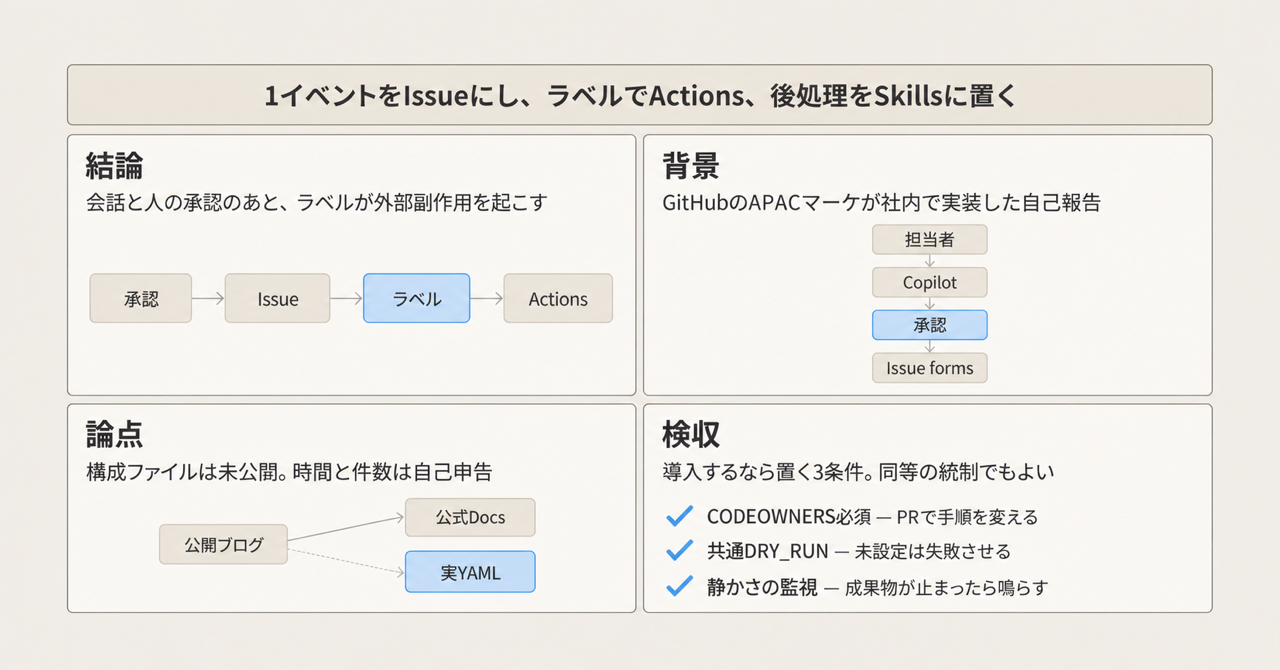Click the 公開ブログ box
The width and height of the screenshot is (1280, 670).
pyautogui.click(x=224, y=544)
